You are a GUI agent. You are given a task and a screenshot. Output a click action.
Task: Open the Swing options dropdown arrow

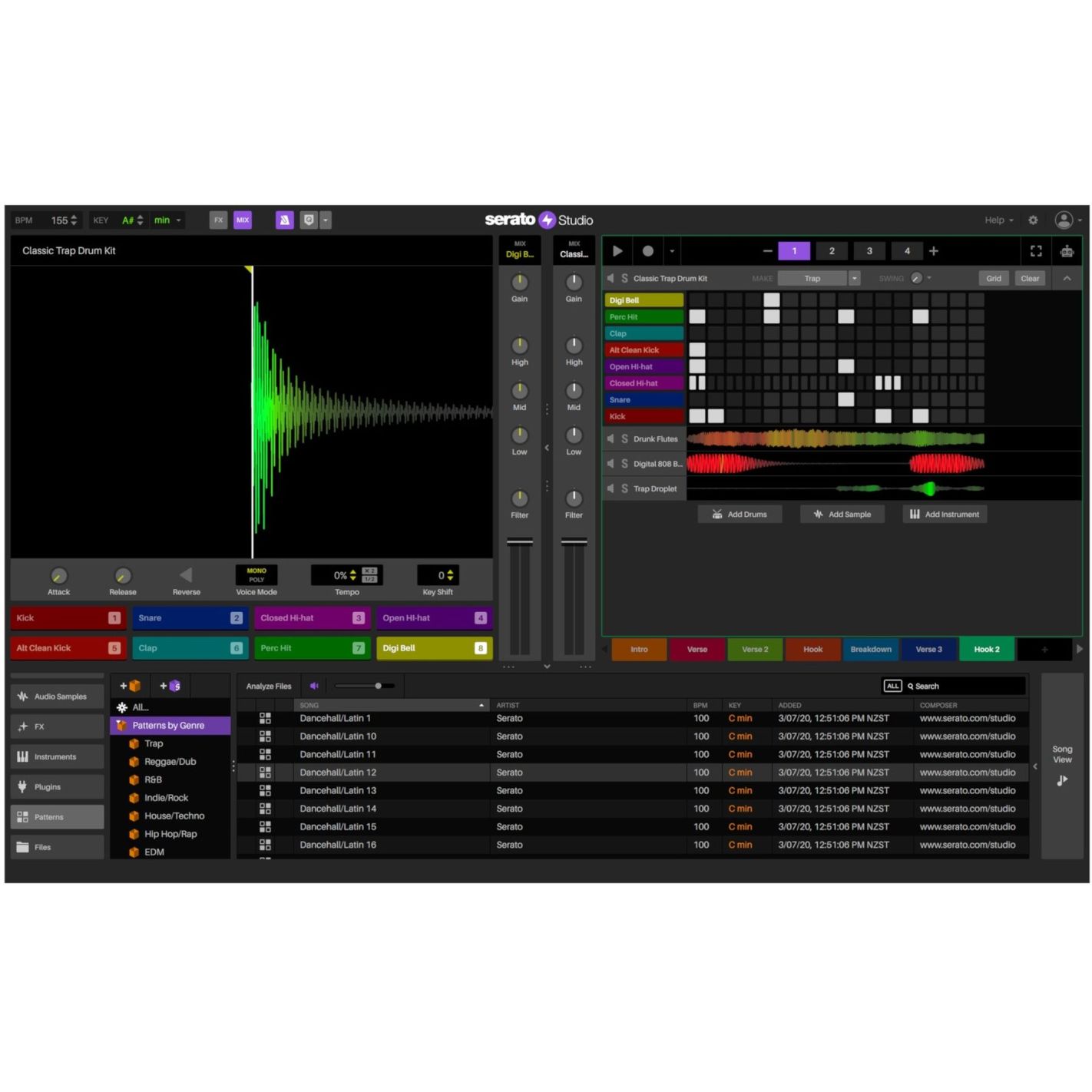click(929, 278)
